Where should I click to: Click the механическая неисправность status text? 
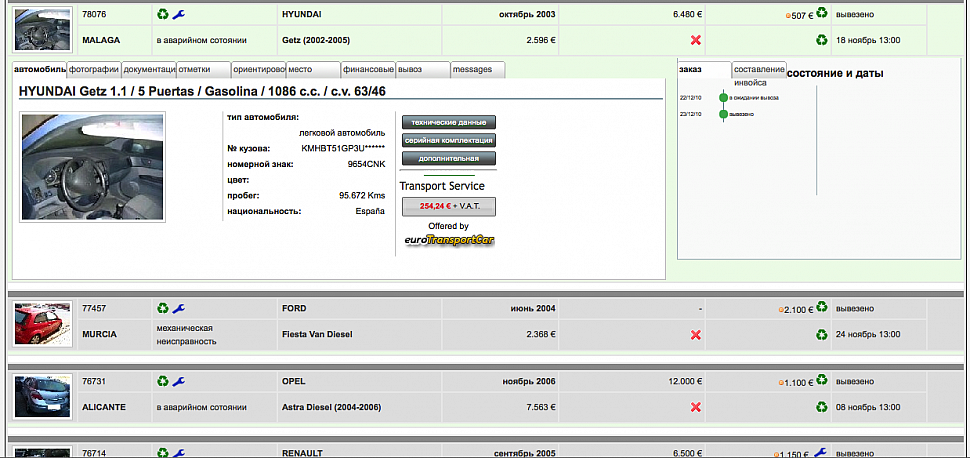coord(186,335)
